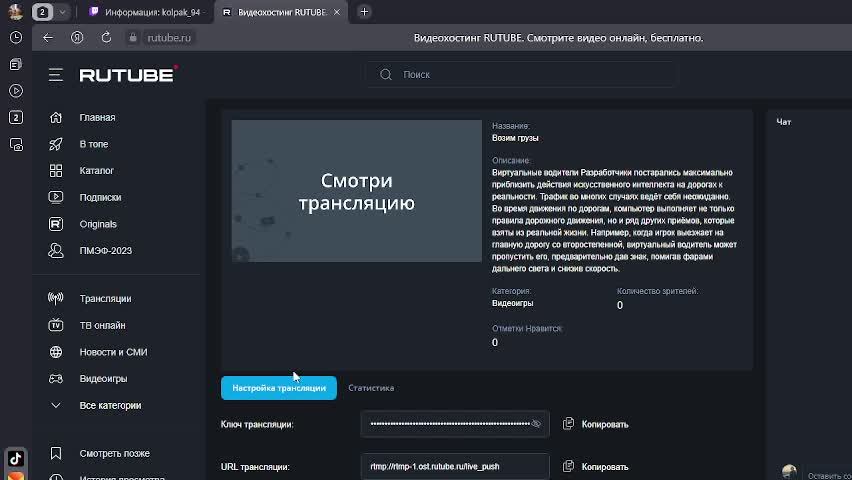Screen dimensions: 852x480
Task: Open a new browser tab
Action: [364, 12]
